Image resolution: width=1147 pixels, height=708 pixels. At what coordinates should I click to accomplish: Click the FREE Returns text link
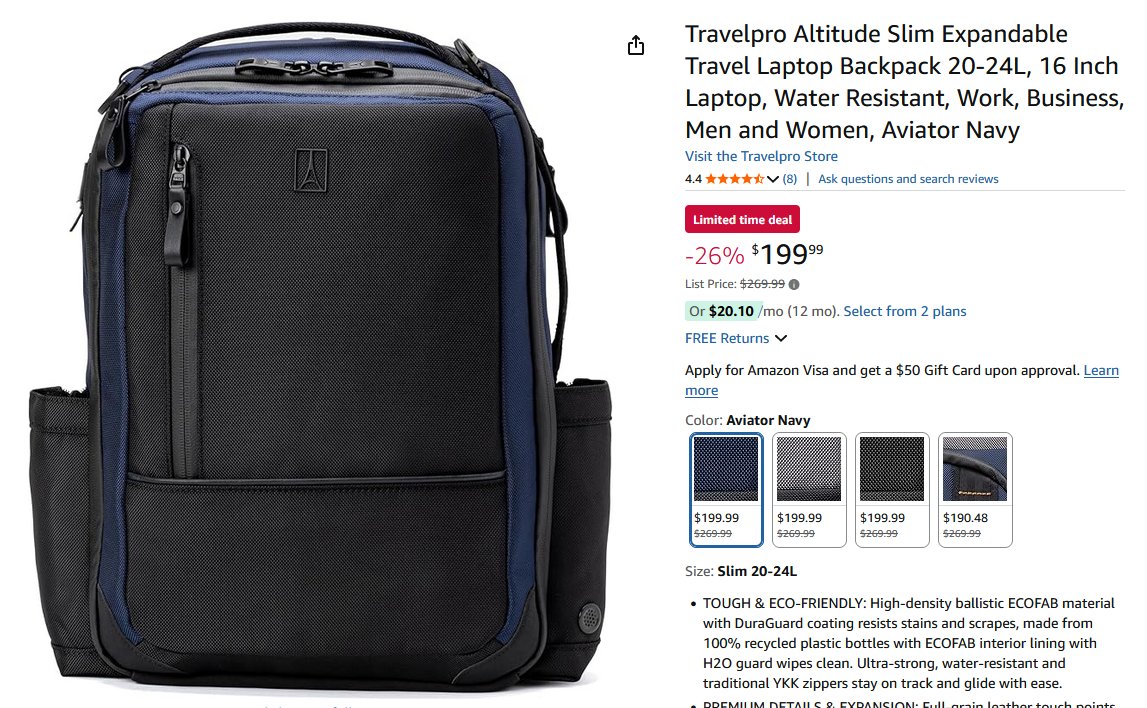tap(726, 339)
